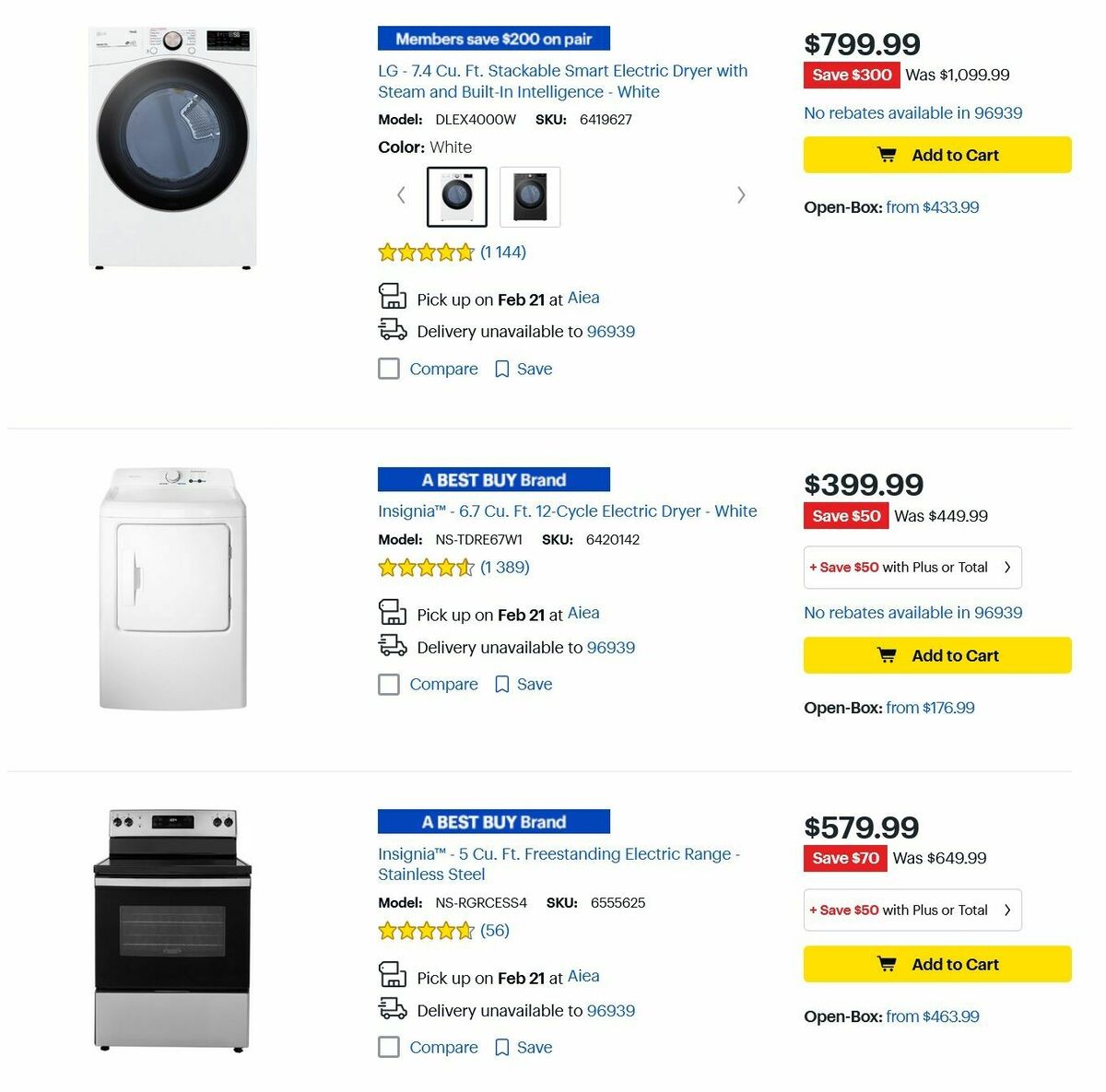1106x1092 pixels.
Task: Click the star rating stars for the Insignia range
Action: [x=426, y=931]
